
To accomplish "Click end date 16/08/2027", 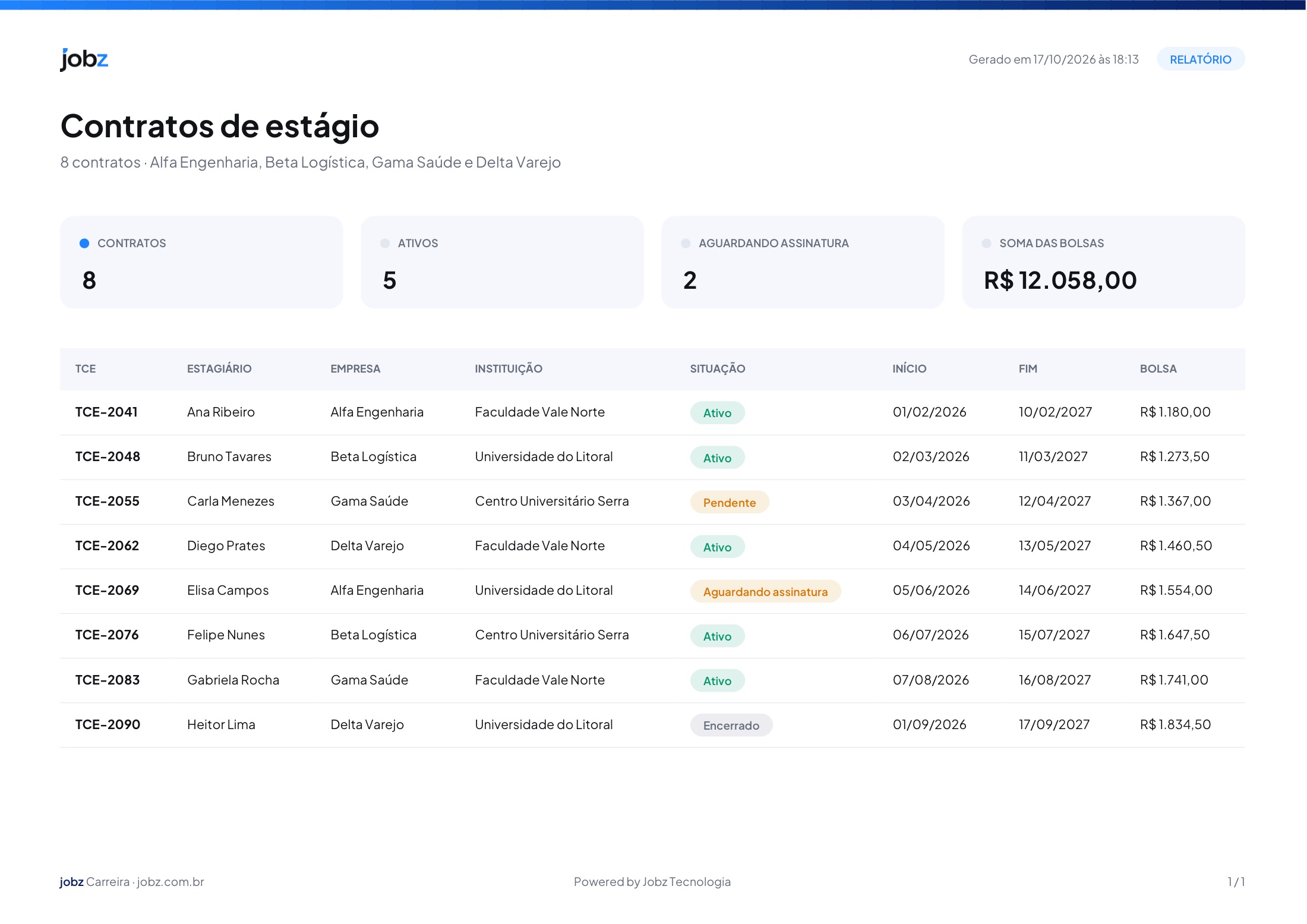I will 1055,680.
